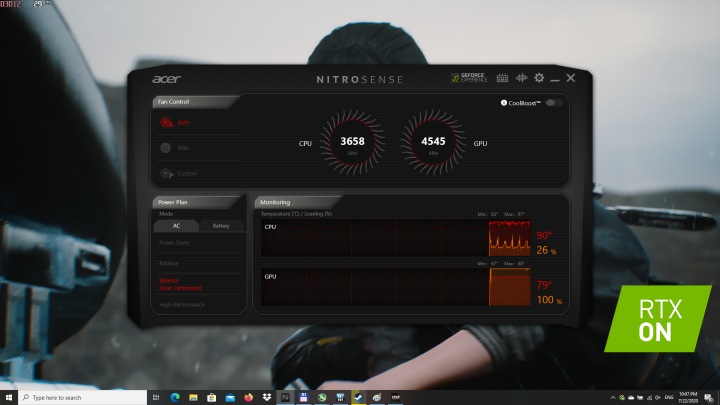Open the keyboard settings icon in NitroSense
Viewport: 720px width, 405px height.
[x=502, y=78]
